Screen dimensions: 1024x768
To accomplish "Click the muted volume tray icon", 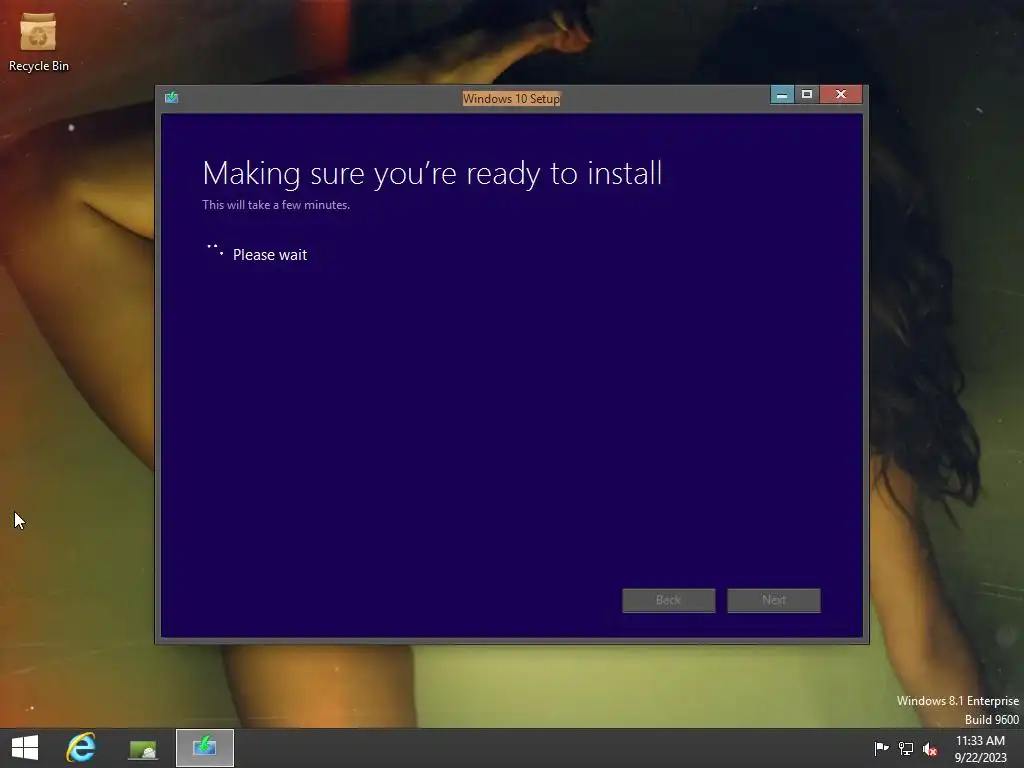I will pos(930,749).
